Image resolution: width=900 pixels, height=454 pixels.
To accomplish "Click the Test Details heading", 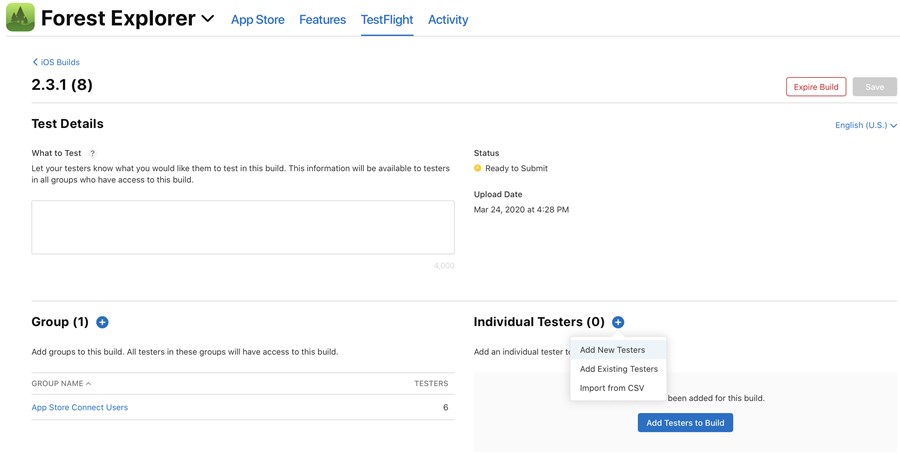I will click(68, 124).
